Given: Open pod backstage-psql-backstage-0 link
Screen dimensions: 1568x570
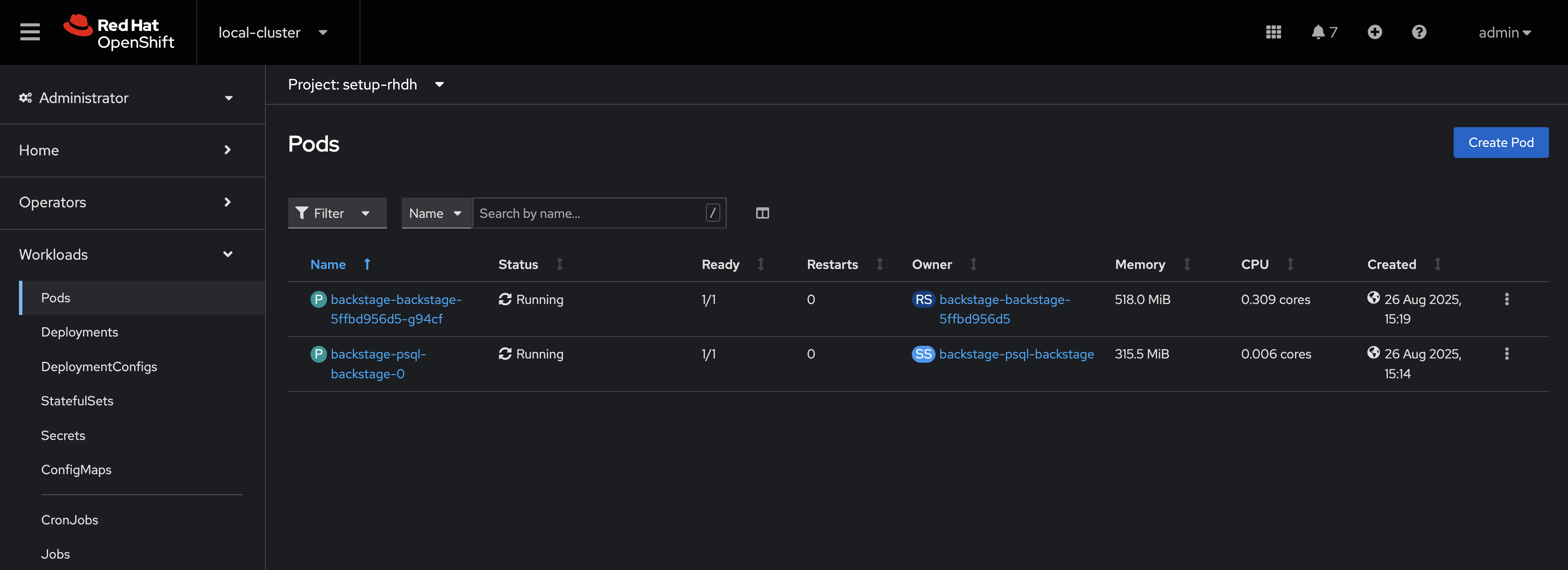Looking at the screenshot, I should click(378, 364).
